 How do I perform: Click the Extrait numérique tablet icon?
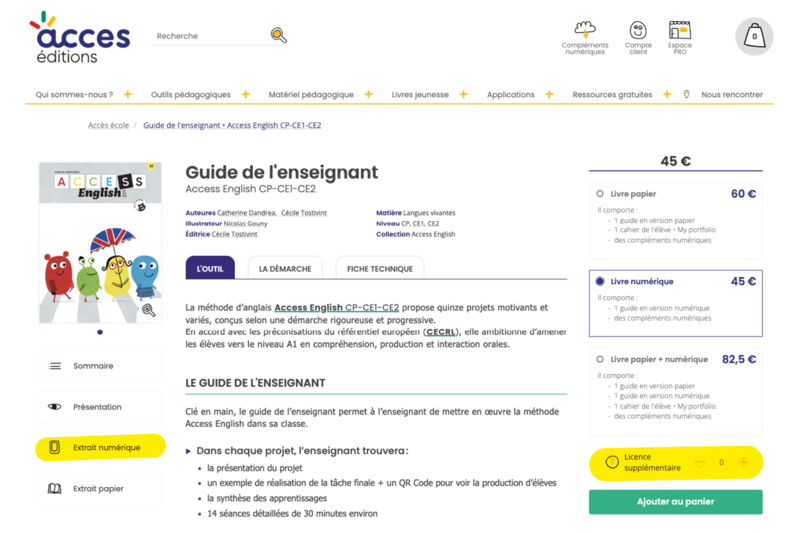tap(55, 447)
